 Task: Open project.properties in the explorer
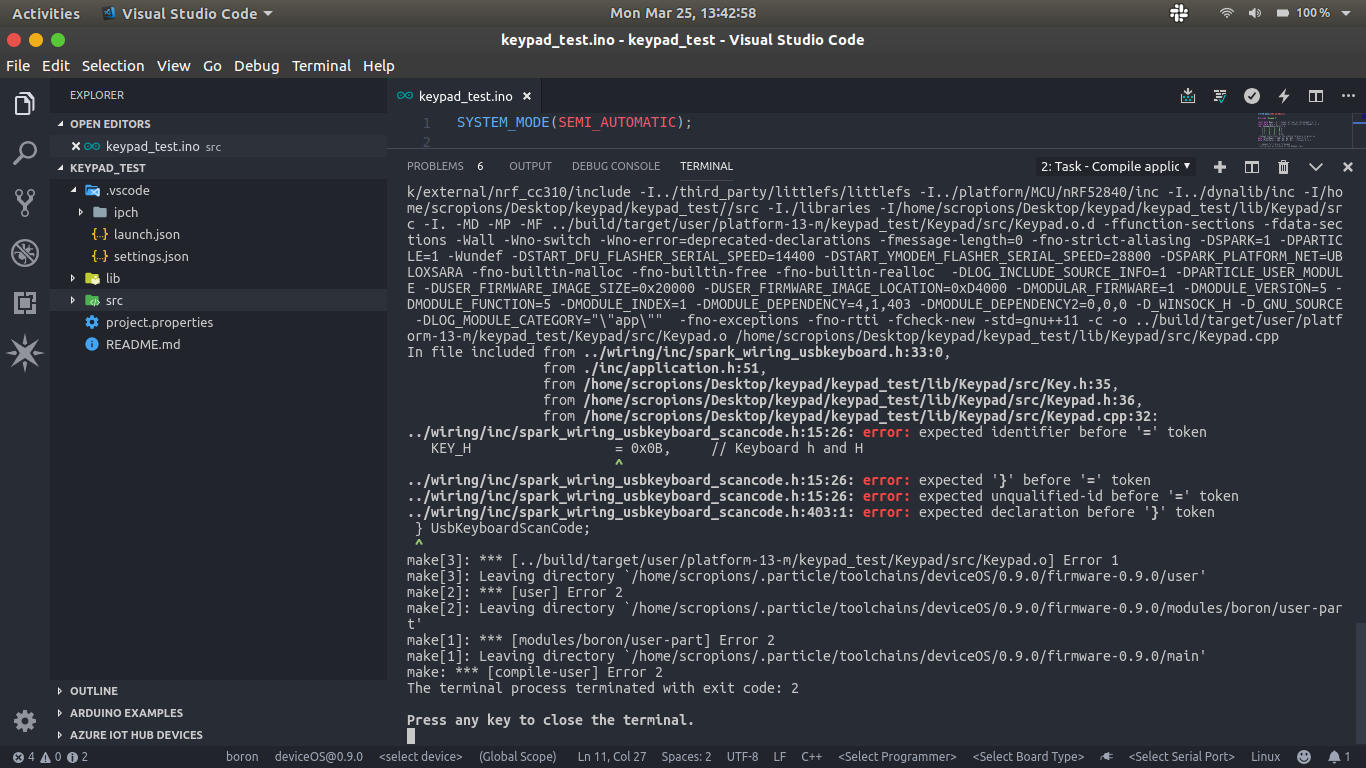coord(159,322)
